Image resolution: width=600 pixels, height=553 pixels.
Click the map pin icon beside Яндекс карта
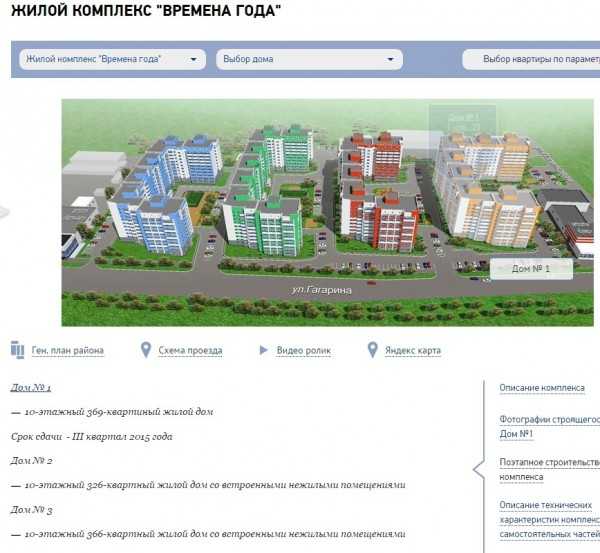(x=373, y=350)
